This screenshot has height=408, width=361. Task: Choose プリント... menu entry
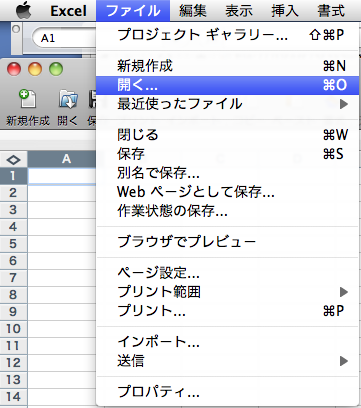(228, 311)
